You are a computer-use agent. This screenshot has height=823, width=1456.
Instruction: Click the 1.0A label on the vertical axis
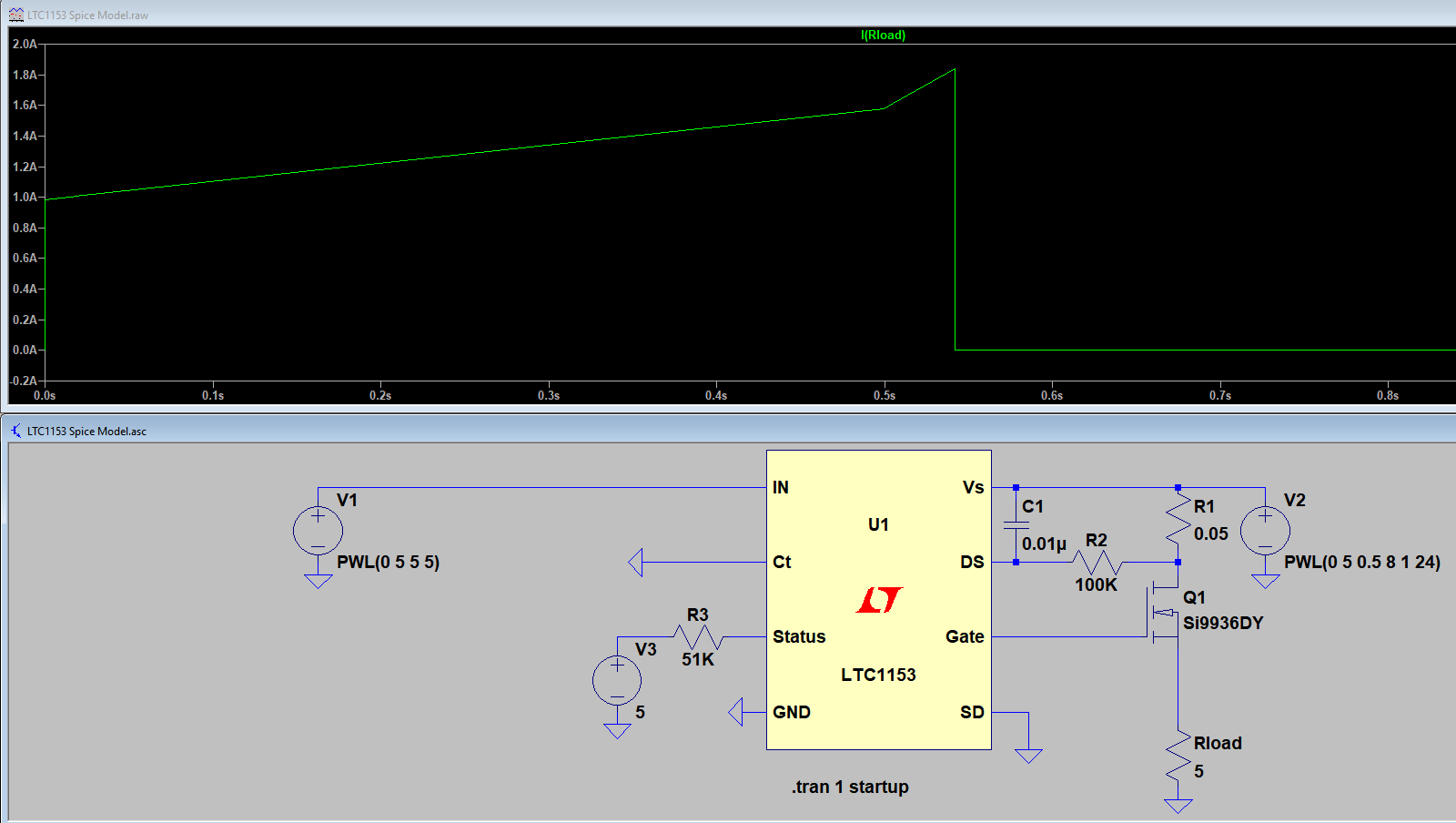pos(25,198)
